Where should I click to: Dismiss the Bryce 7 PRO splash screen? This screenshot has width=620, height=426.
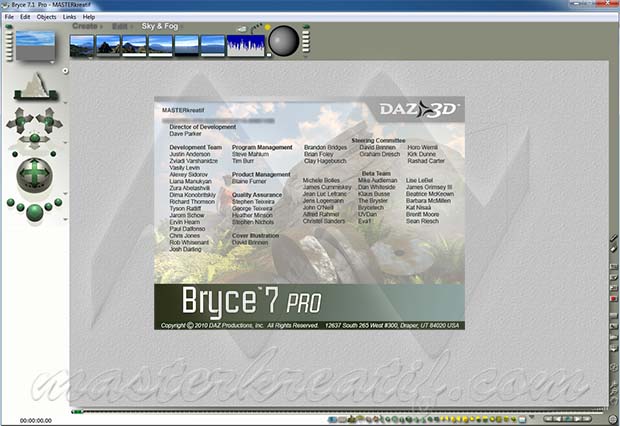[309, 213]
